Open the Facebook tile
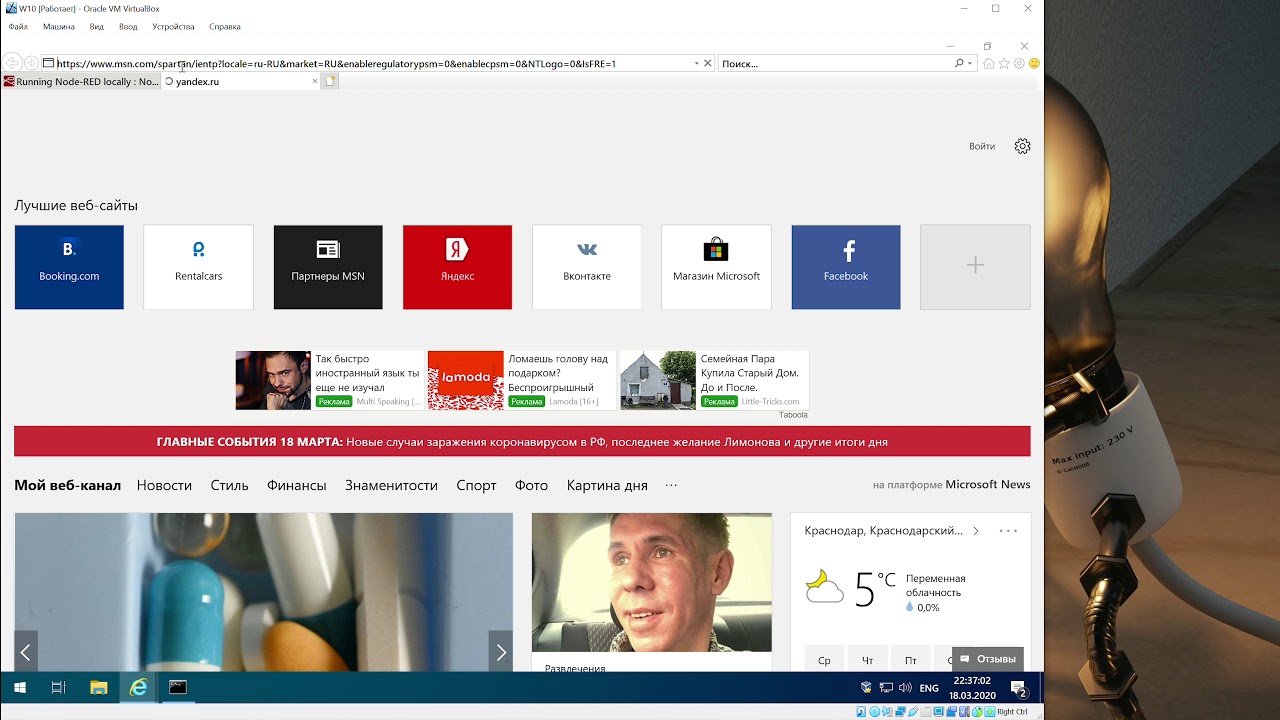The height and width of the screenshot is (720, 1280). pos(846,267)
